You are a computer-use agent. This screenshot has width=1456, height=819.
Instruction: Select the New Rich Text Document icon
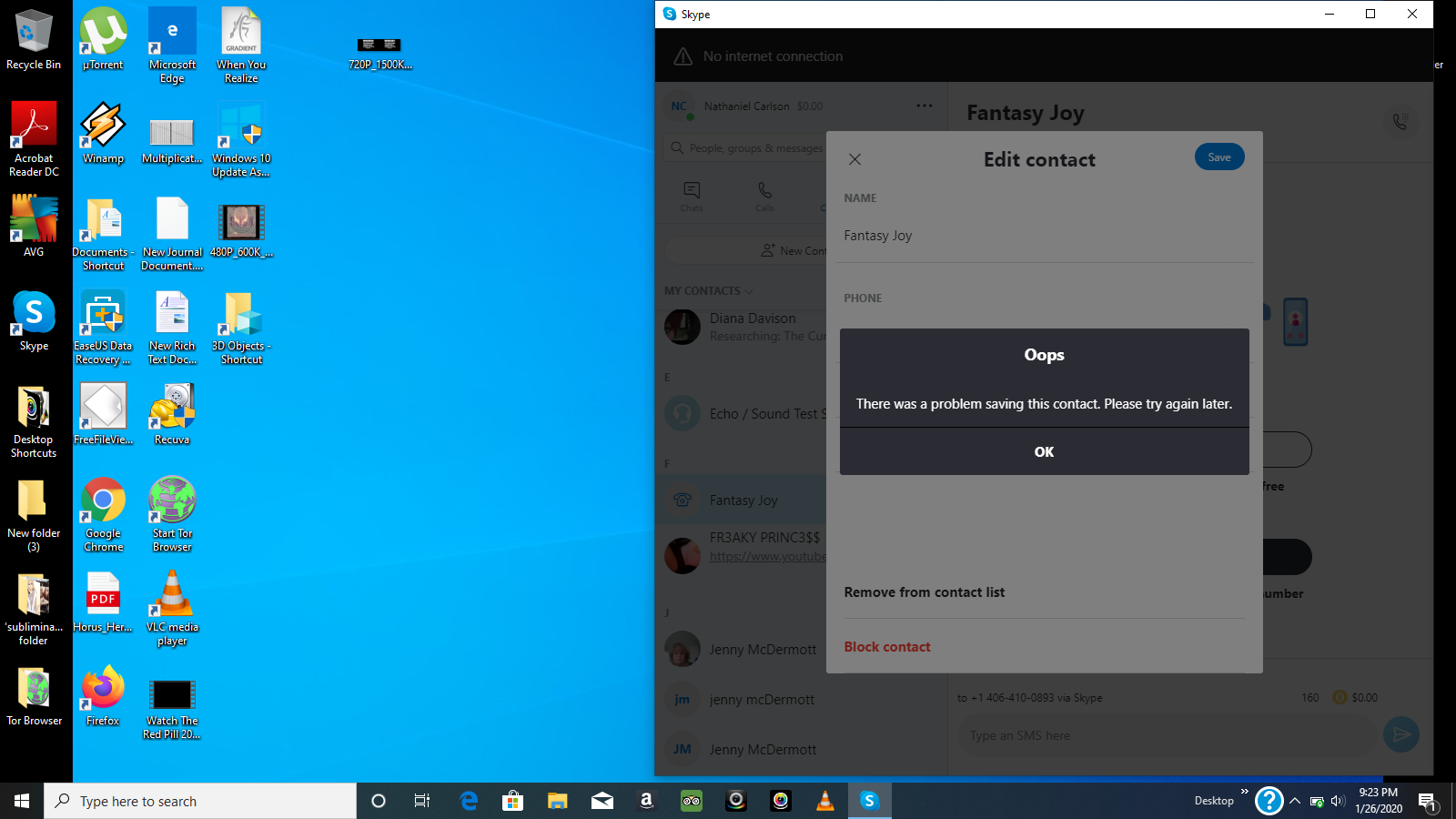(172, 327)
